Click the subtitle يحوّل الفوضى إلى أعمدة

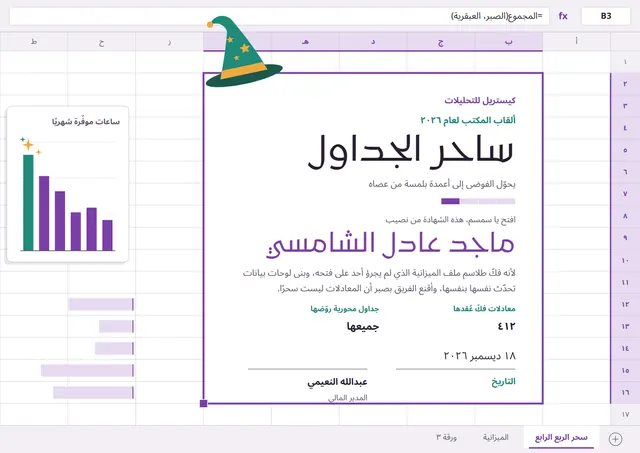(442, 184)
